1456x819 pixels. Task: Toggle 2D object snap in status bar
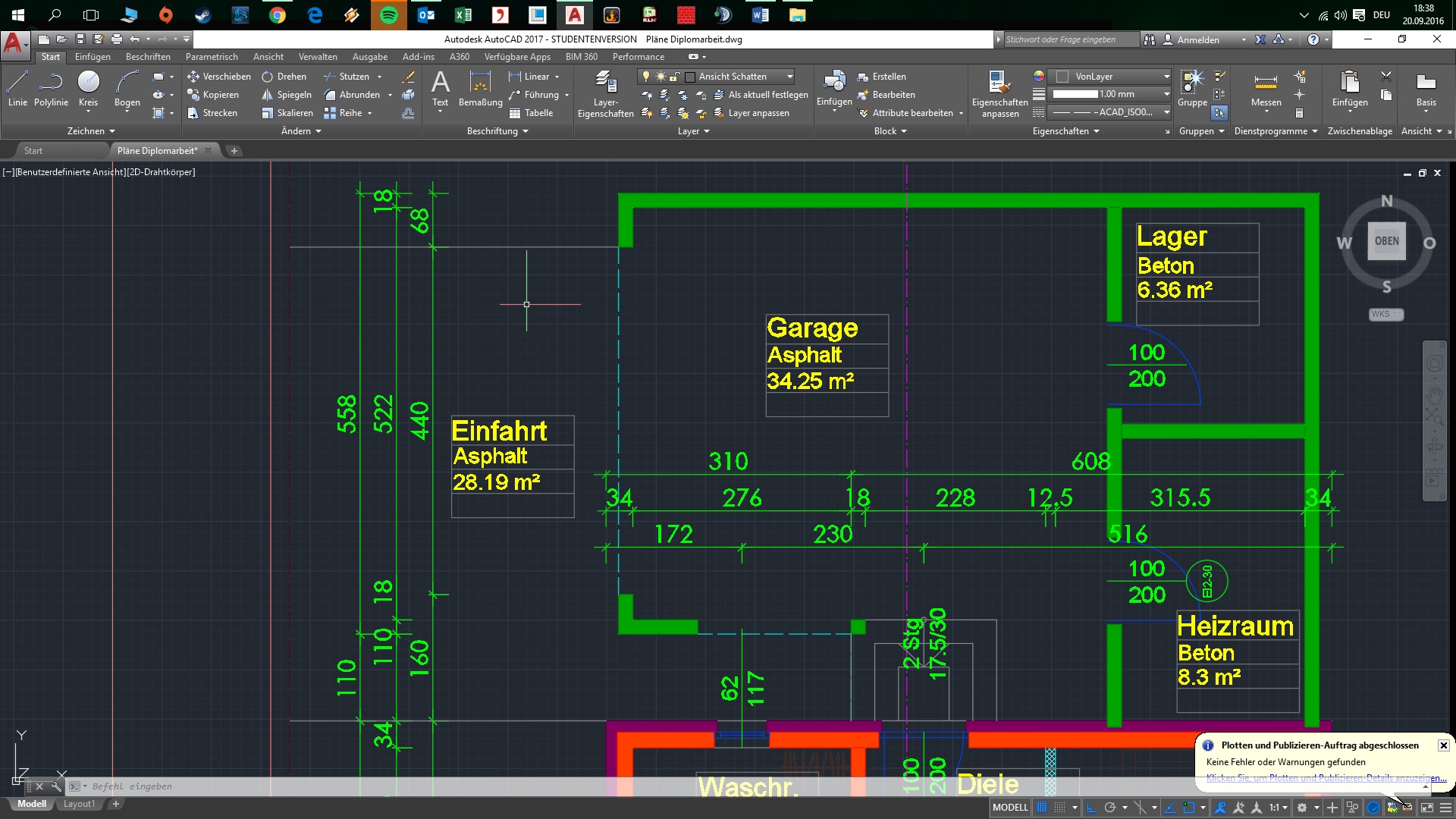1188,808
